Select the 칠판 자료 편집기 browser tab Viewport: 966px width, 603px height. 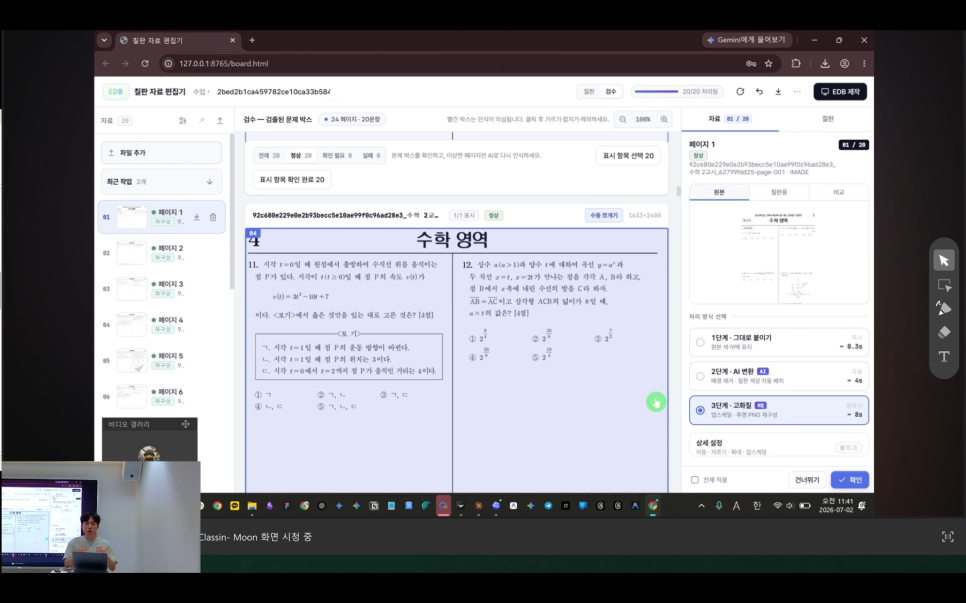click(x=177, y=40)
